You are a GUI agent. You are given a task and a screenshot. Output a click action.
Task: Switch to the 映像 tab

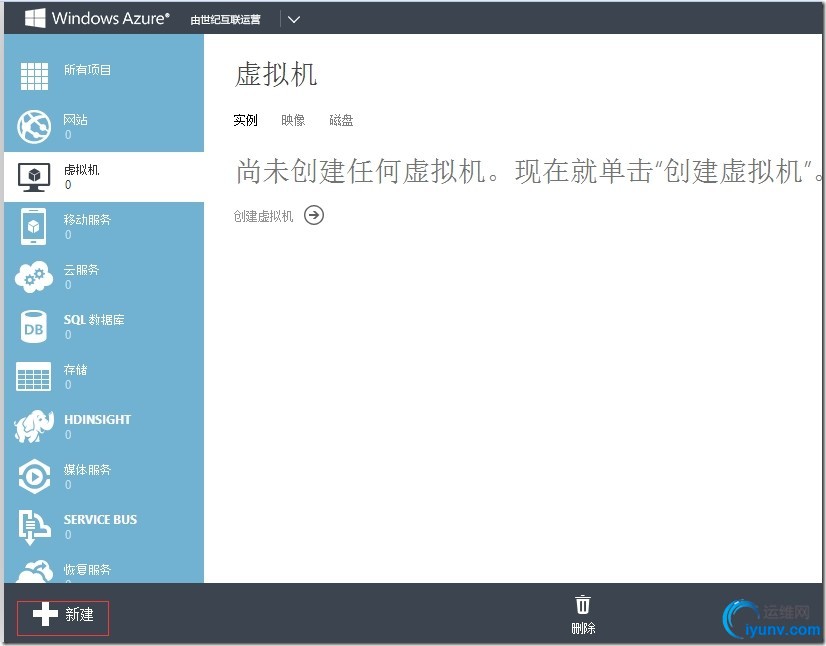click(x=293, y=120)
